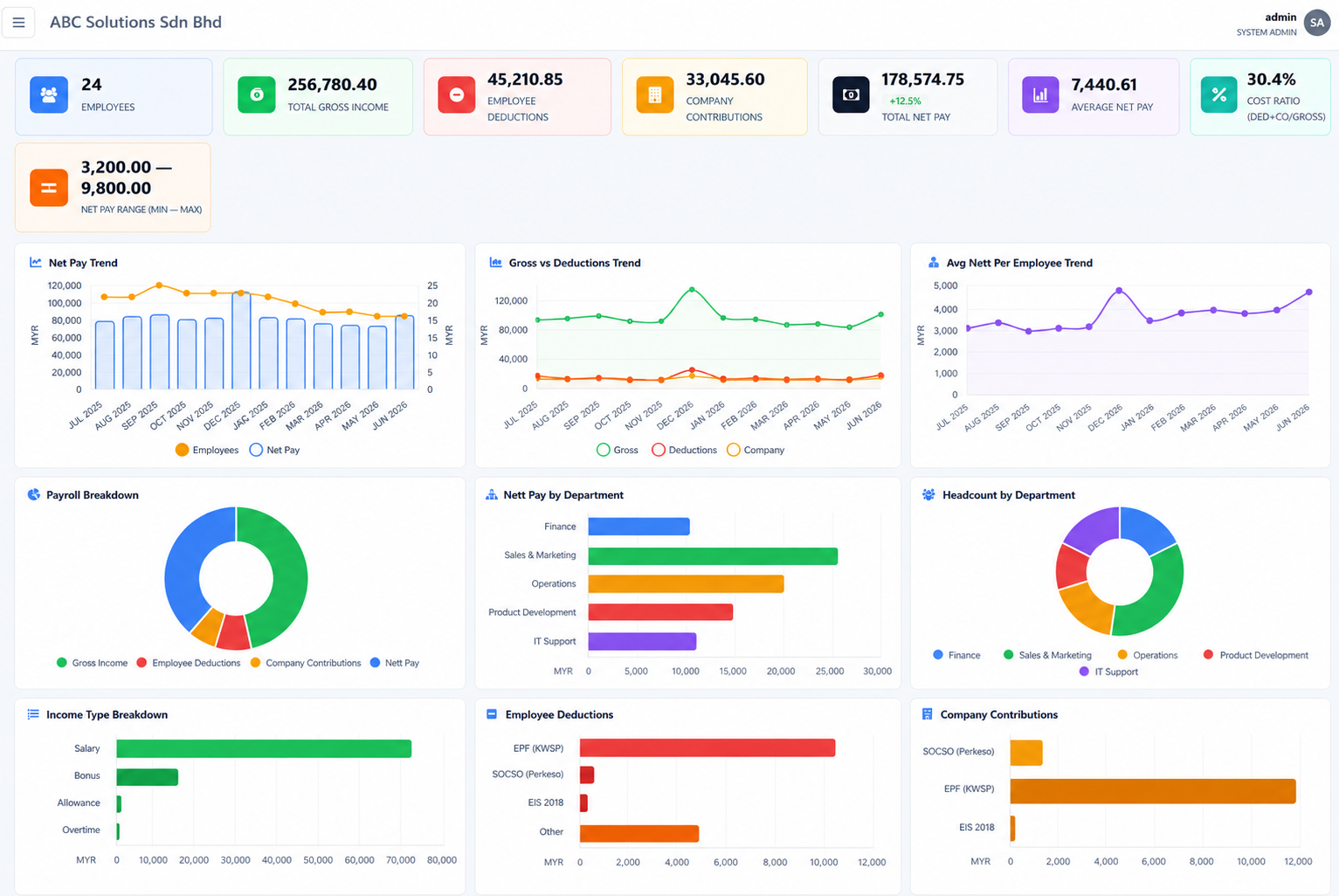1339x896 pixels.
Task: Click the Product Development department bar
Action: tap(660, 613)
